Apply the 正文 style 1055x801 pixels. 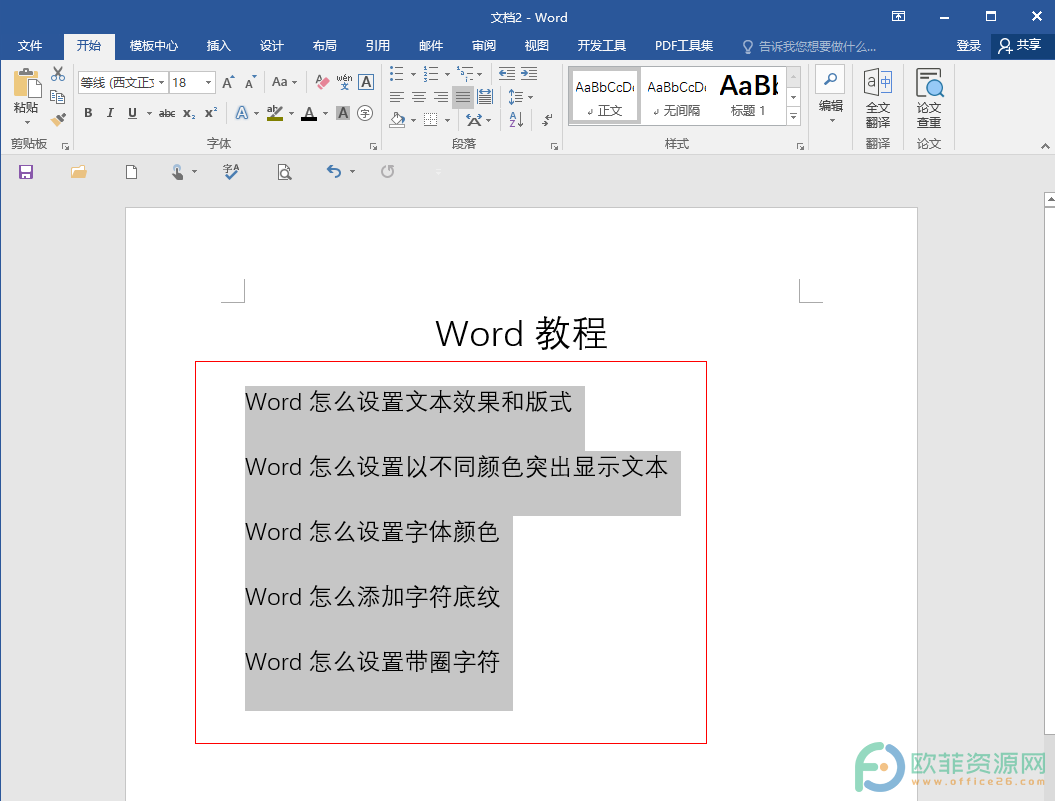tap(605, 96)
